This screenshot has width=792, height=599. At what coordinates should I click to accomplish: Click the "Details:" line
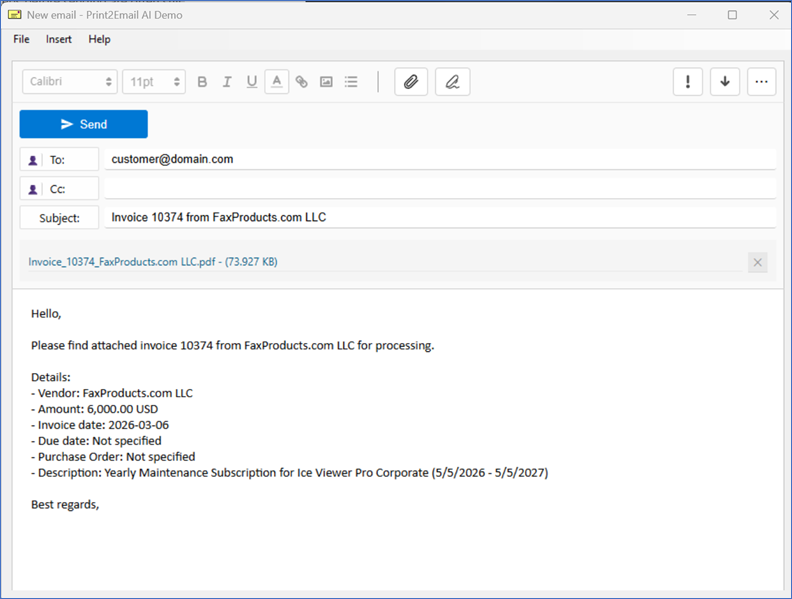tap(51, 377)
